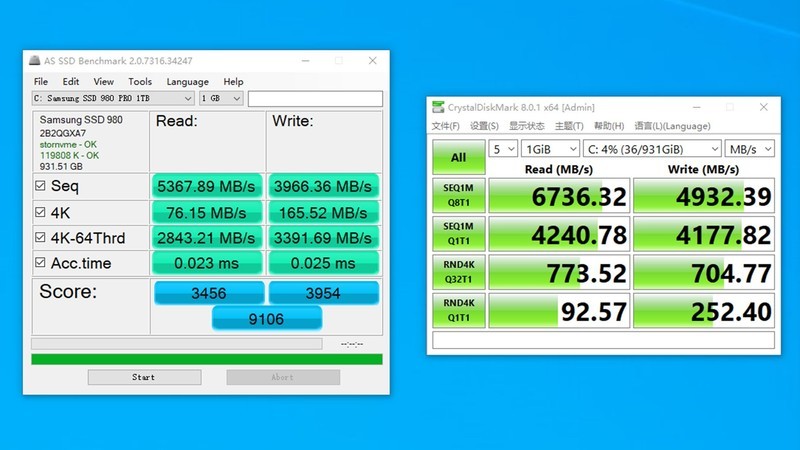Click the write score 3954
The width and height of the screenshot is (800, 450).
[x=323, y=293]
